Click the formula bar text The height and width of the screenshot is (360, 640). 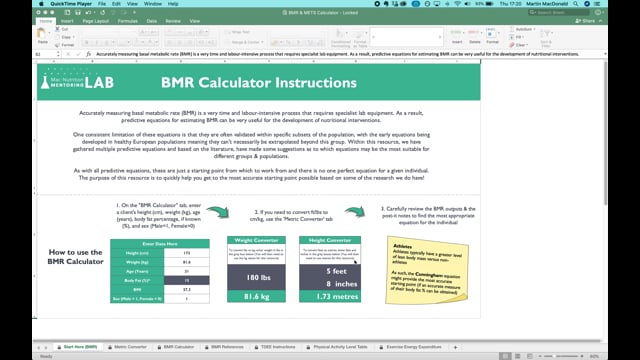point(338,54)
